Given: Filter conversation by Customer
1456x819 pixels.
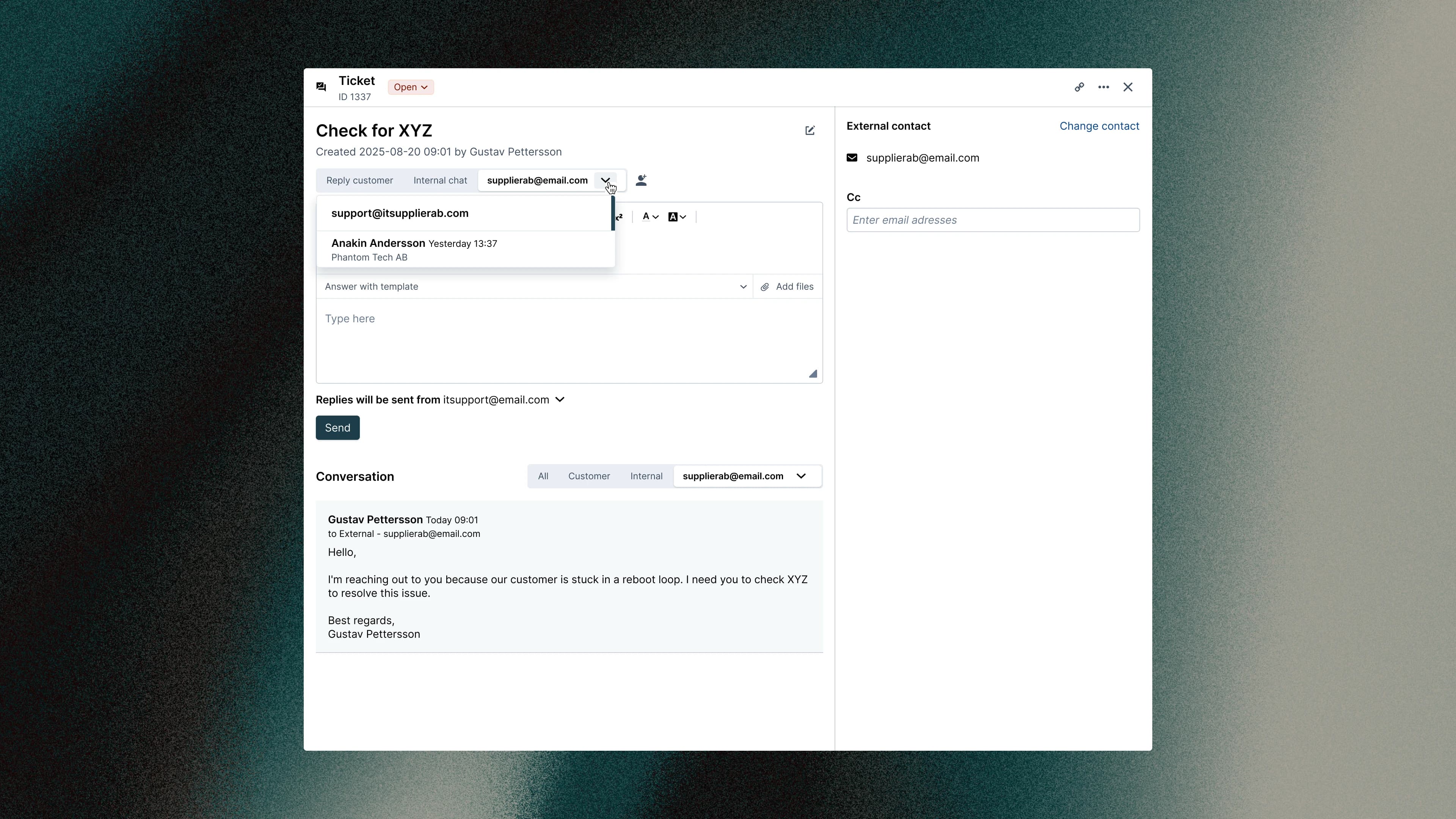Looking at the screenshot, I should click(x=588, y=476).
